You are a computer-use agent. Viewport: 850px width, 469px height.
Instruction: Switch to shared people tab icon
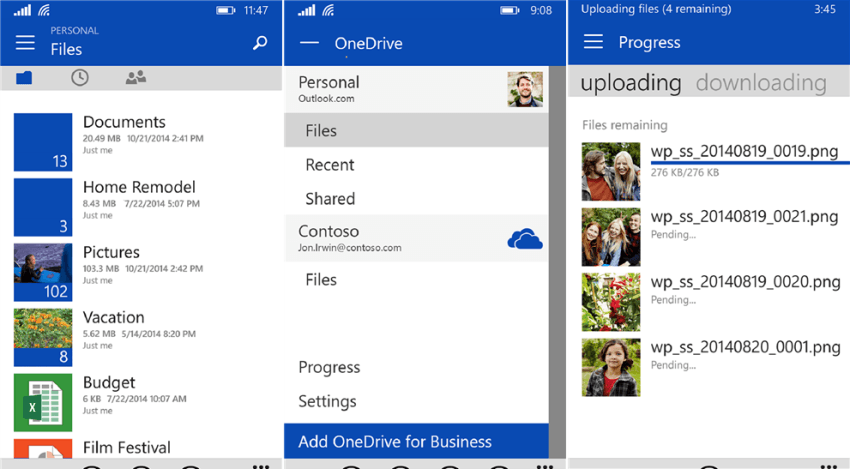click(136, 78)
